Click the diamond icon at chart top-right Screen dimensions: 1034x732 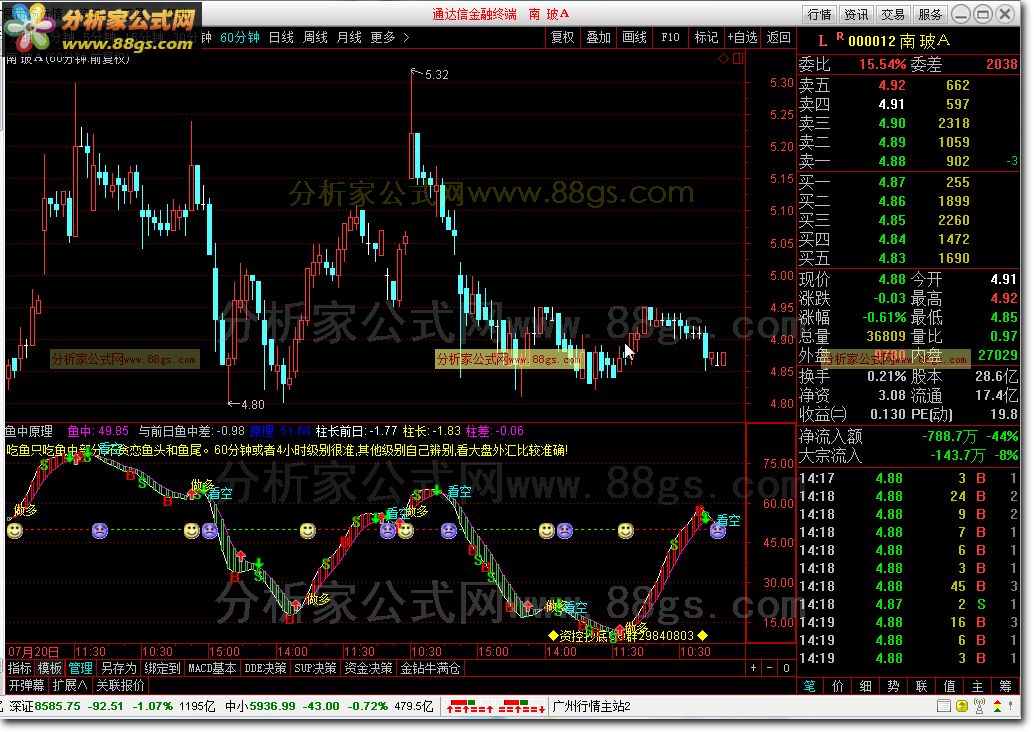[723, 58]
